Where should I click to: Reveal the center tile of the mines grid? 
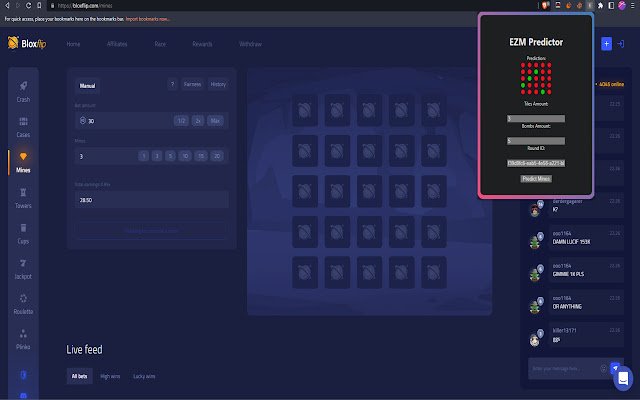tap(369, 191)
